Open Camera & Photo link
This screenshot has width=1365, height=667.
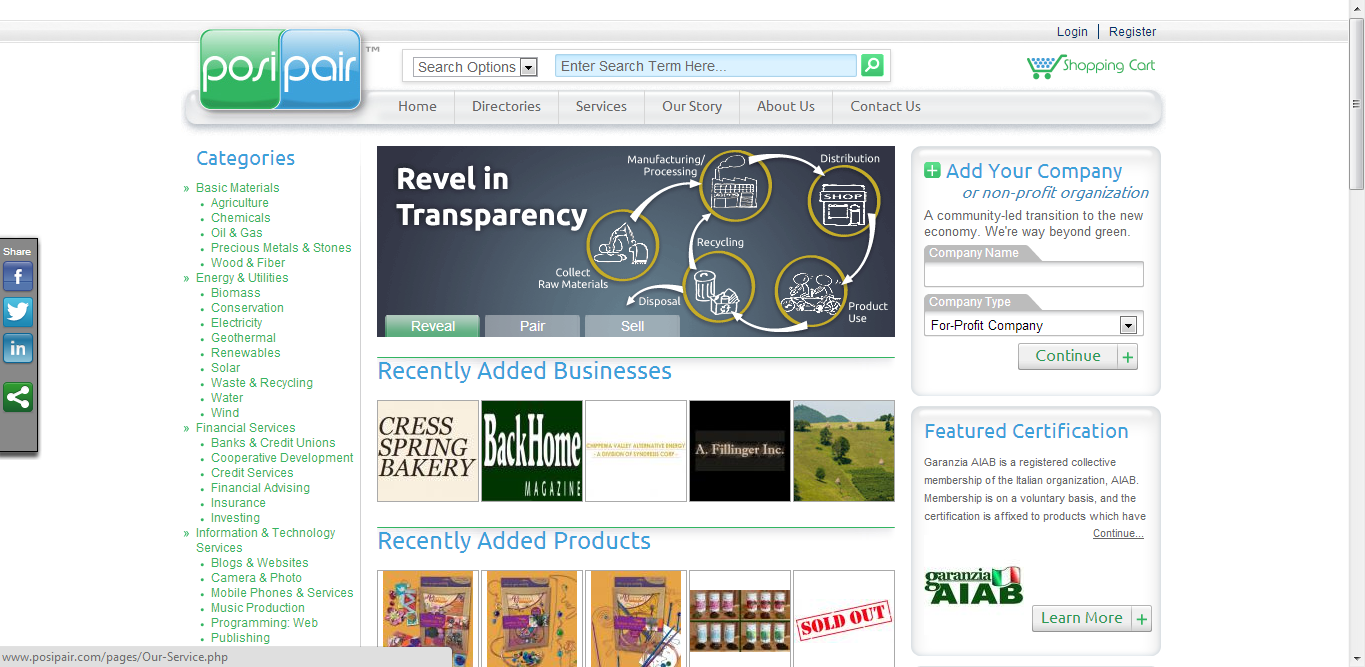[x=256, y=578]
